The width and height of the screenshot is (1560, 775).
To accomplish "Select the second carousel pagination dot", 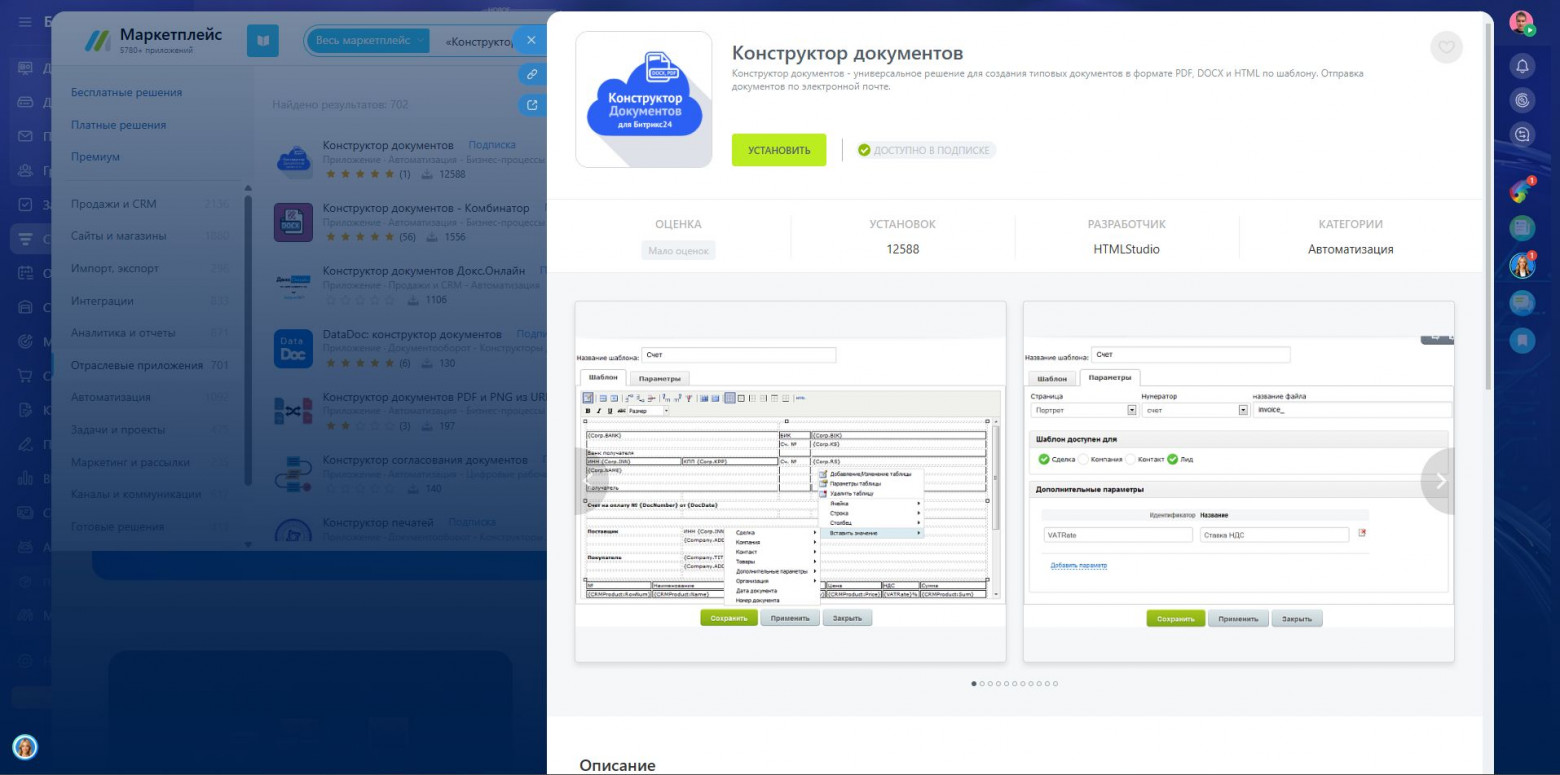I will click(983, 684).
